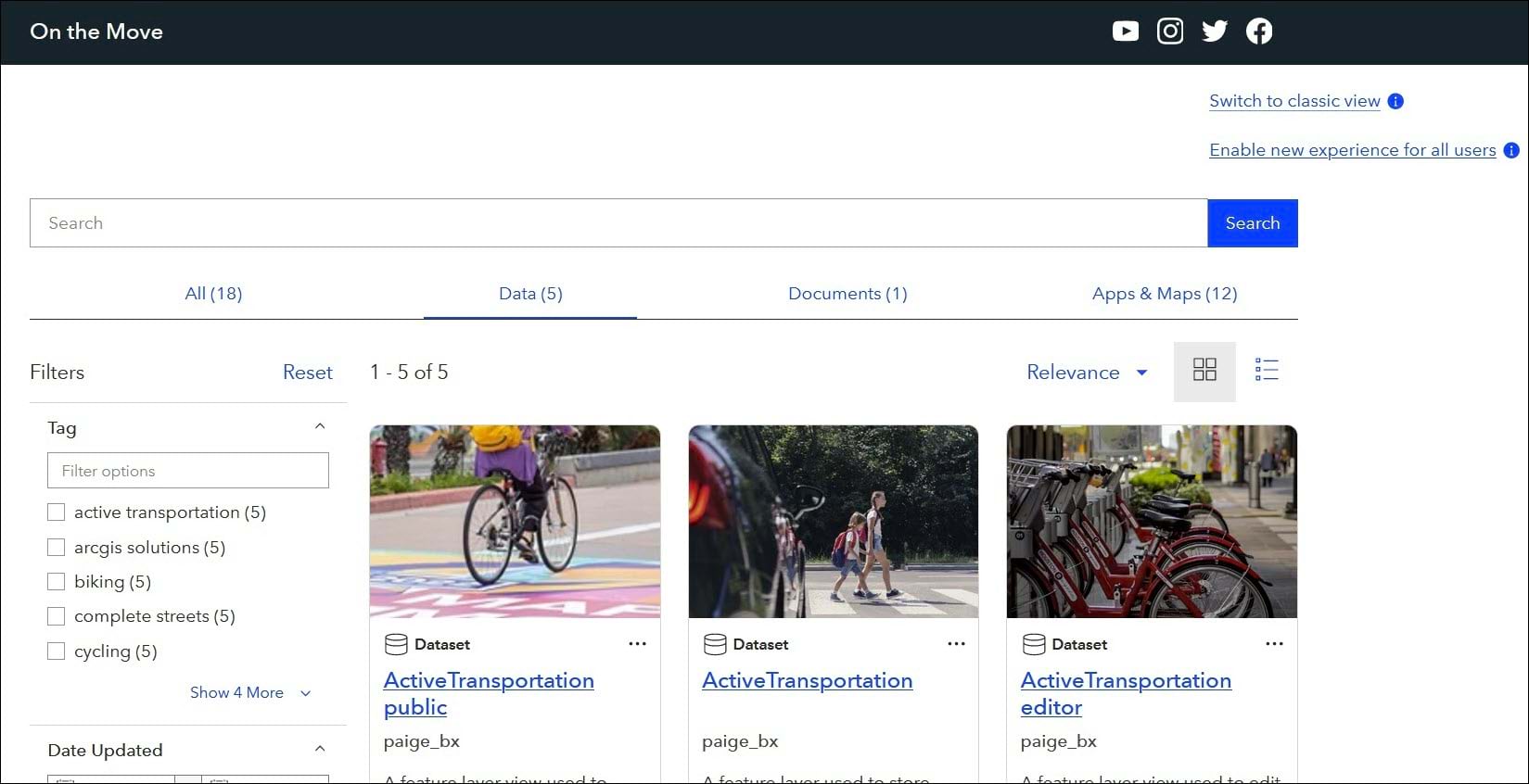This screenshot has height=784, width=1529.
Task: Open more options for ActiveTransportation editor card
Action: point(1274,644)
